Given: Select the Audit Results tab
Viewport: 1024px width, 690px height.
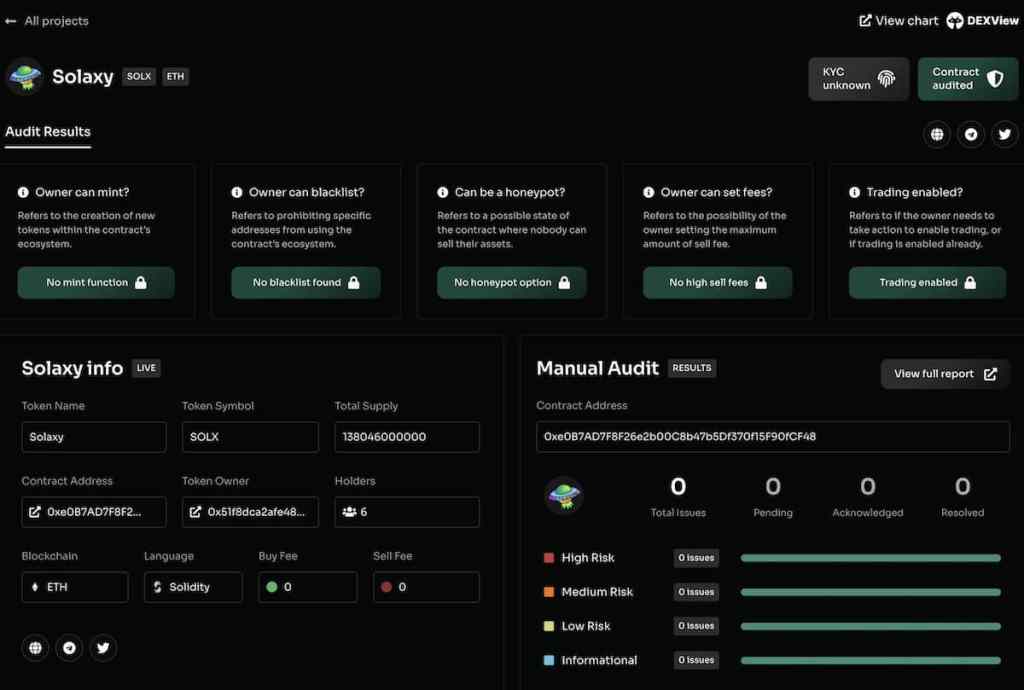Looking at the screenshot, I should click(48, 132).
